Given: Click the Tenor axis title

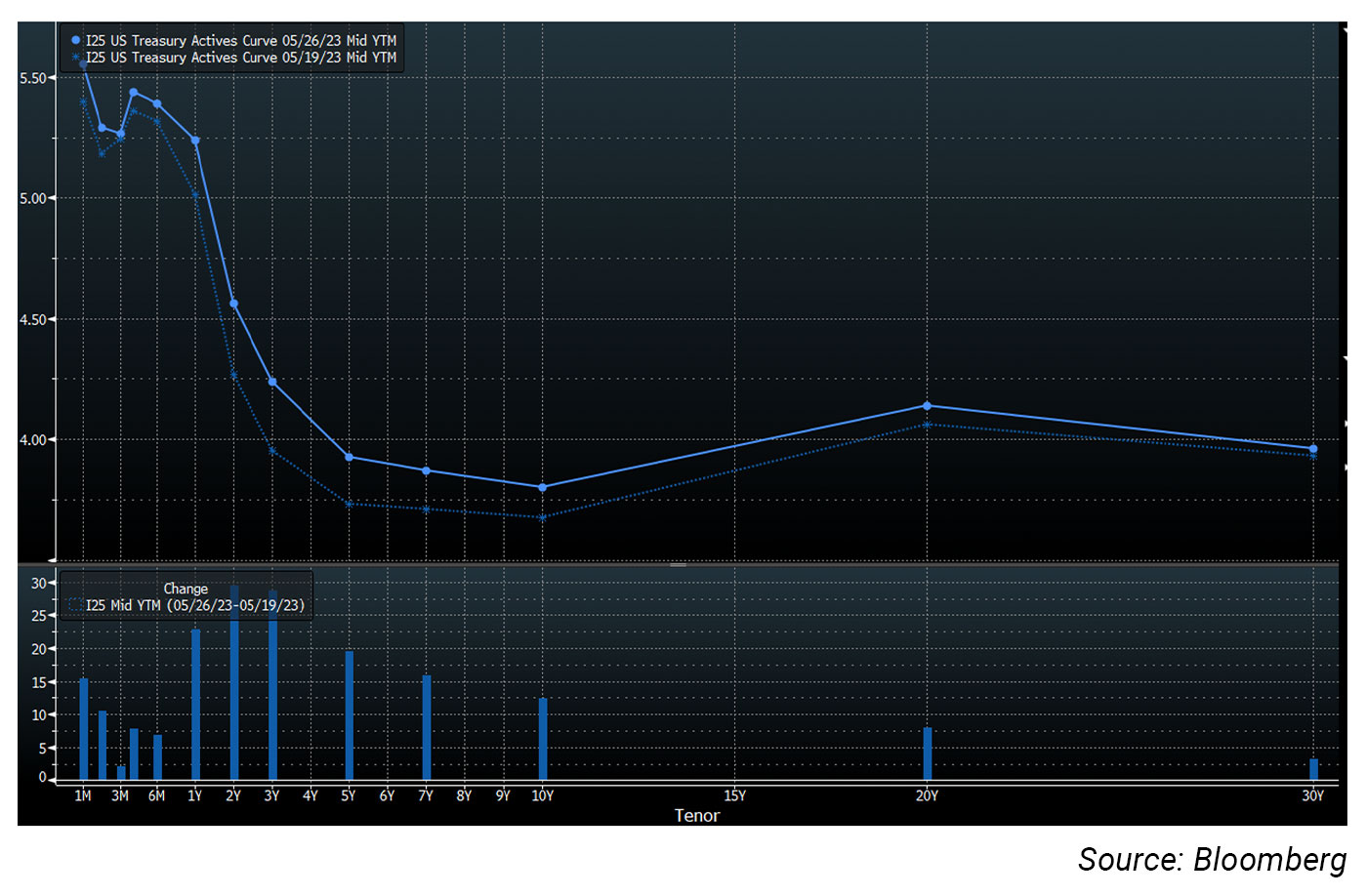Looking at the screenshot, I should (x=697, y=816).
